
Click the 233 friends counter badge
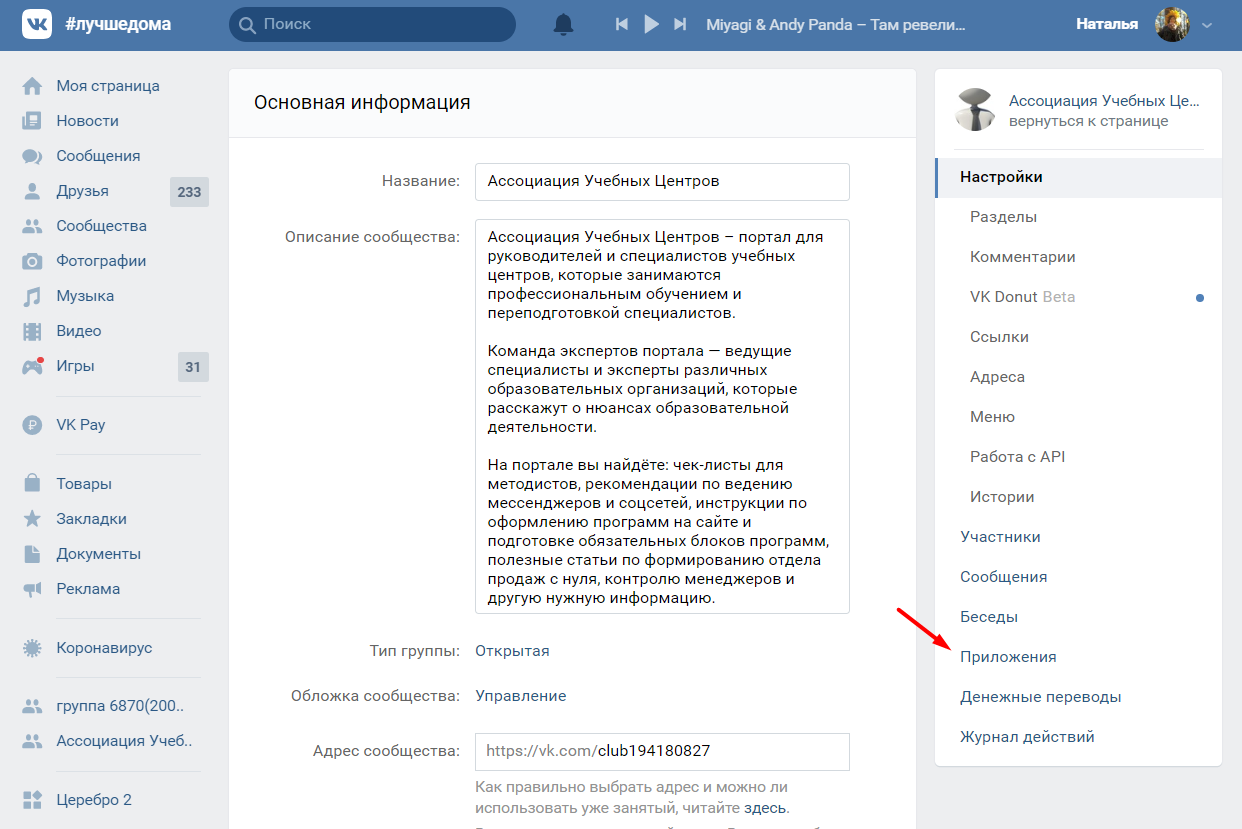(x=189, y=192)
